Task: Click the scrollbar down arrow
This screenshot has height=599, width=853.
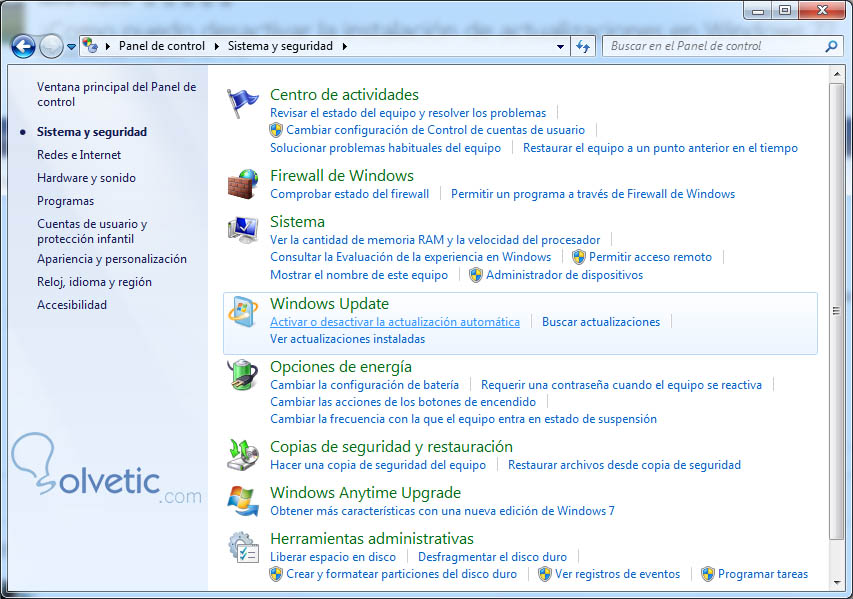Action: [x=836, y=584]
